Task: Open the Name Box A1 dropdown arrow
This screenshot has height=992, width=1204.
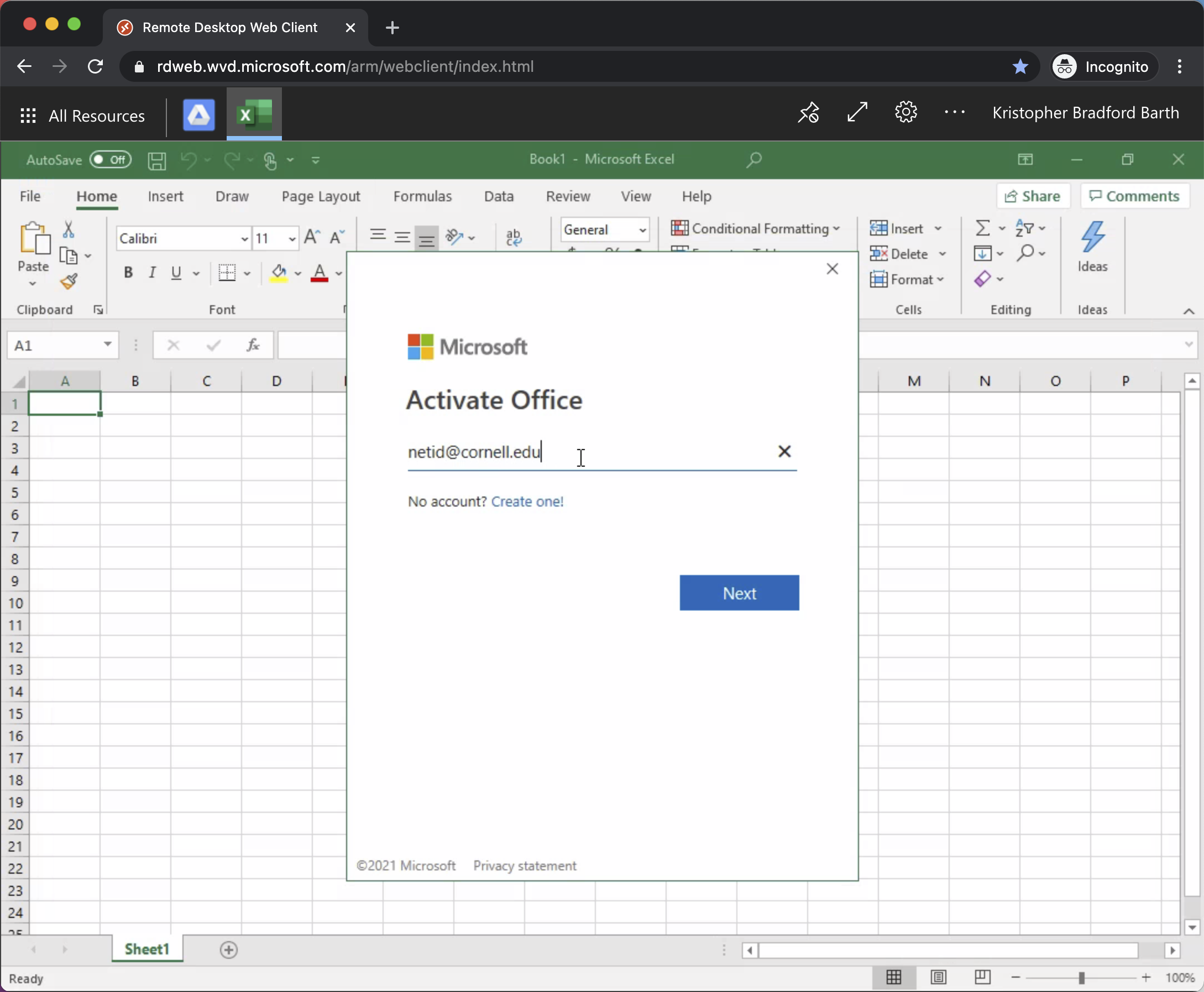Action: click(x=107, y=344)
